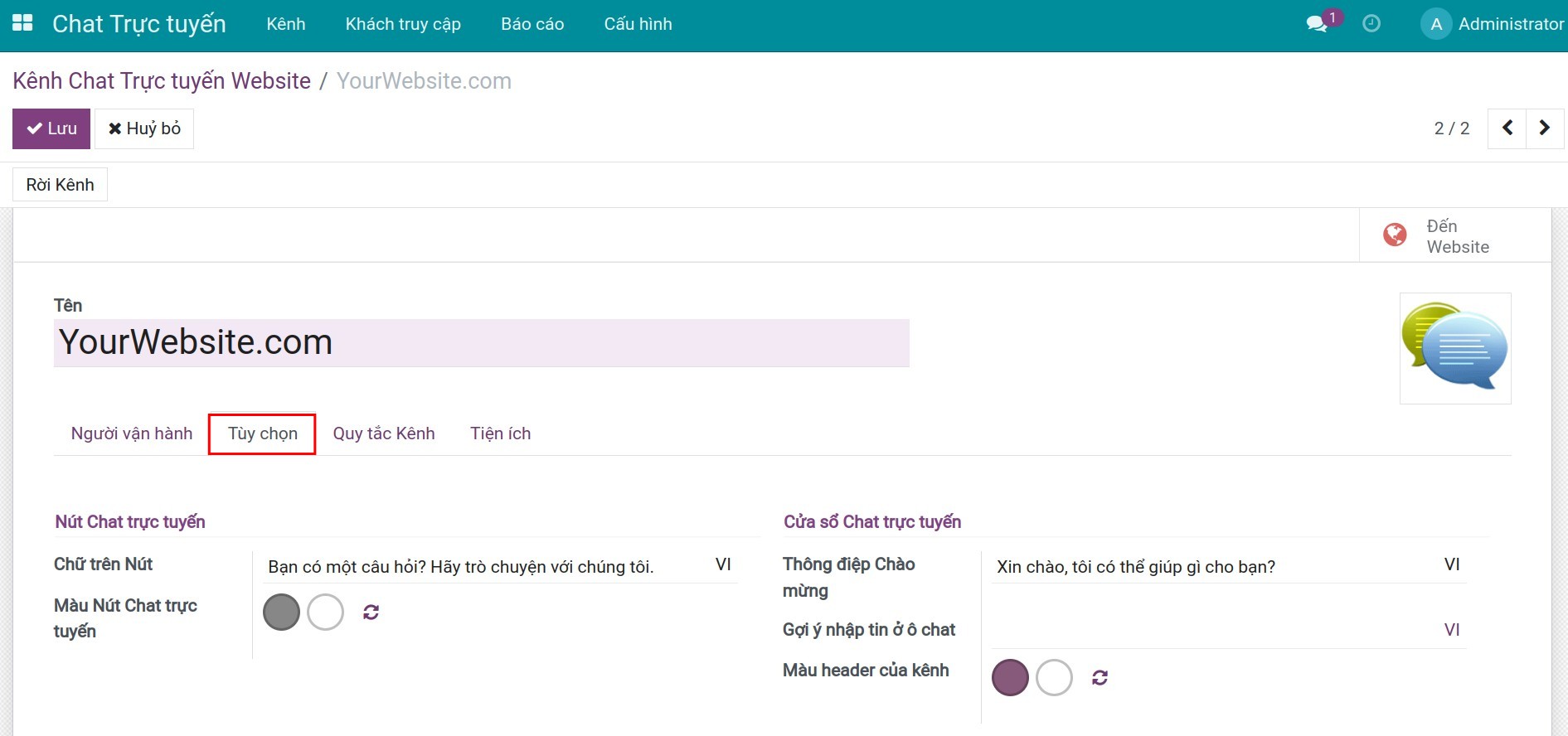Go to next record with right arrow

[x=1544, y=128]
